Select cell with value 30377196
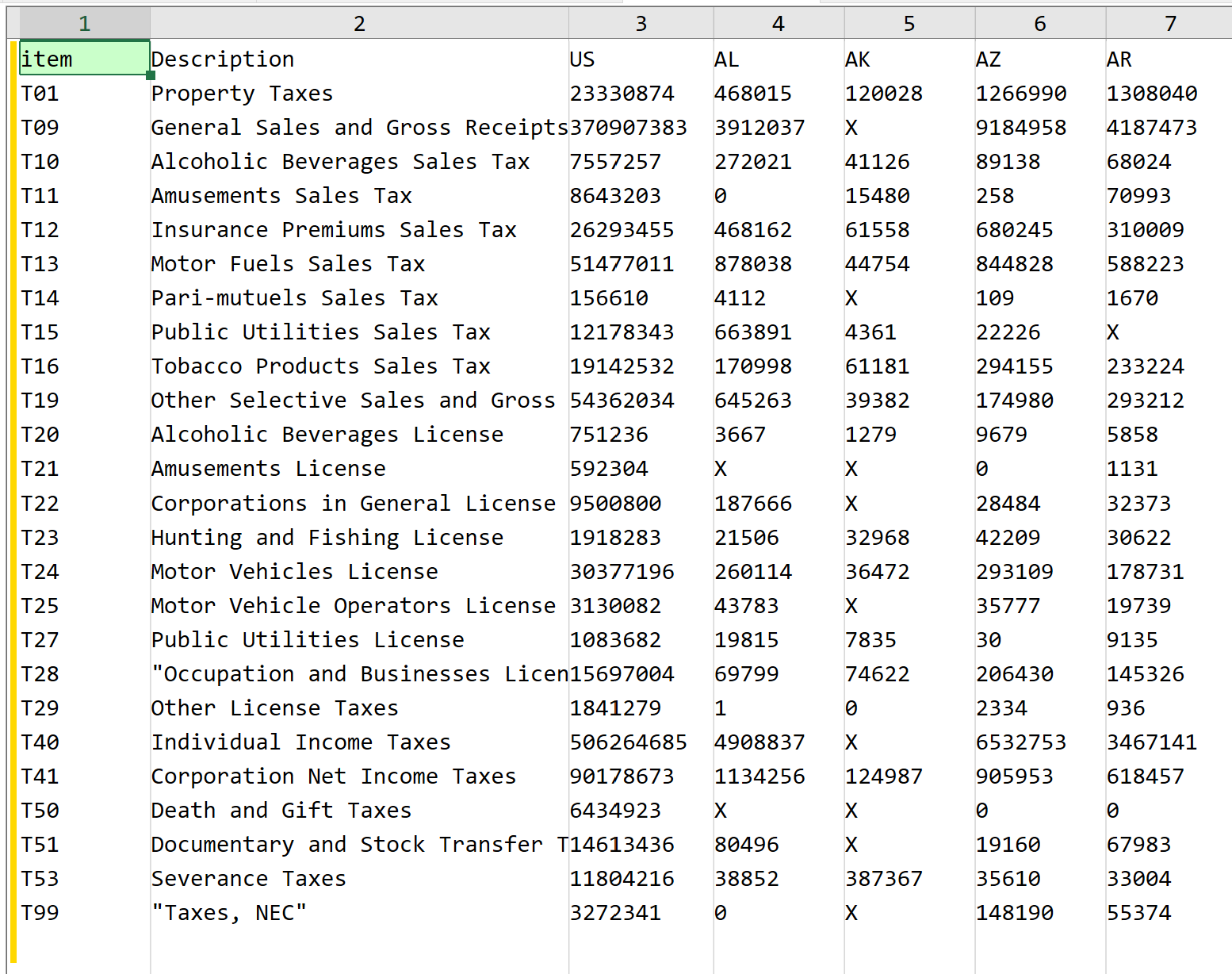Viewport: 1232px width, 974px height. tap(641, 571)
